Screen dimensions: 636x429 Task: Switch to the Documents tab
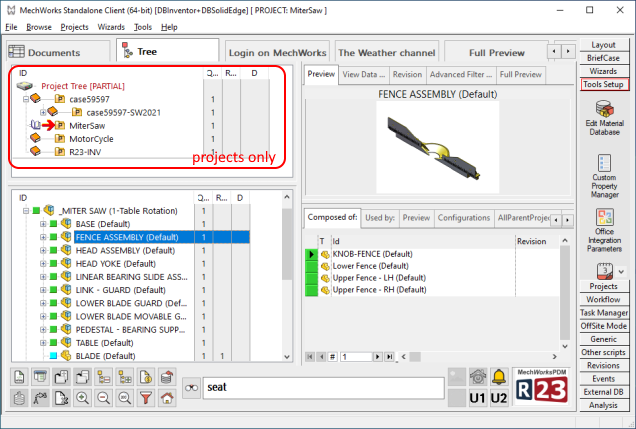pos(58,52)
